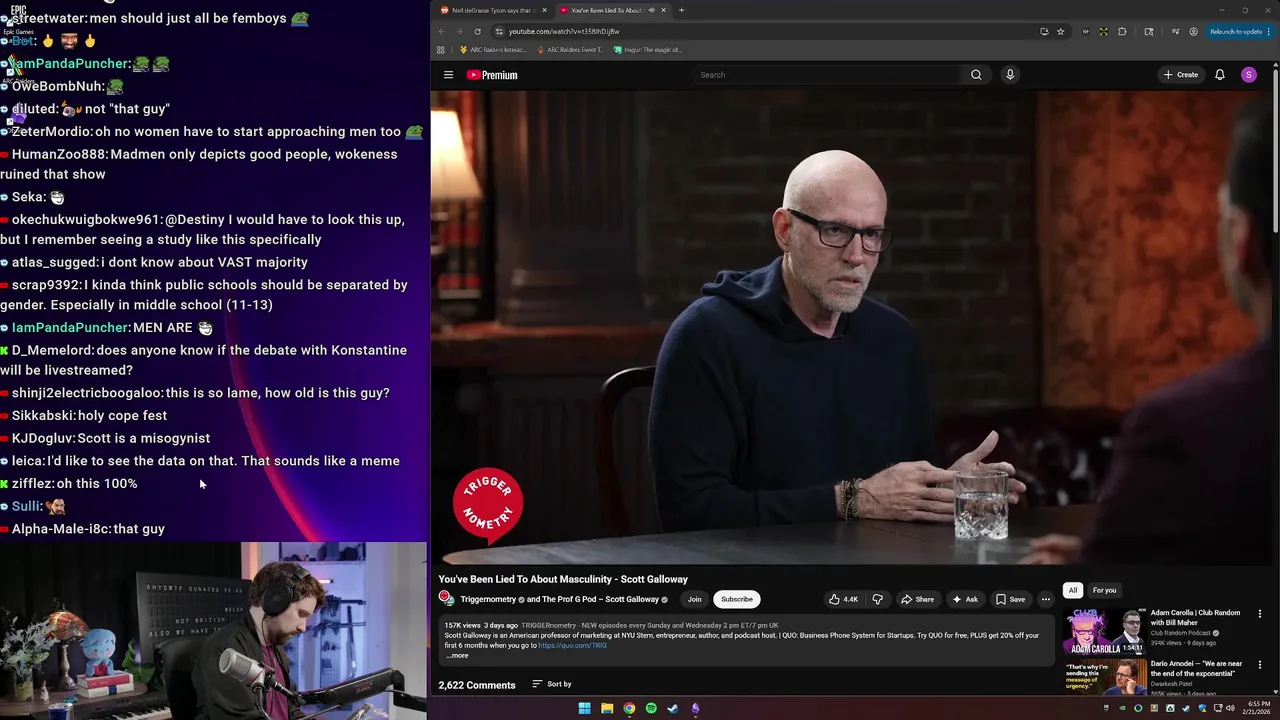Image resolution: width=1280 pixels, height=720 pixels.
Task: Select the For you filter chip
Action: pos(1104,590)
